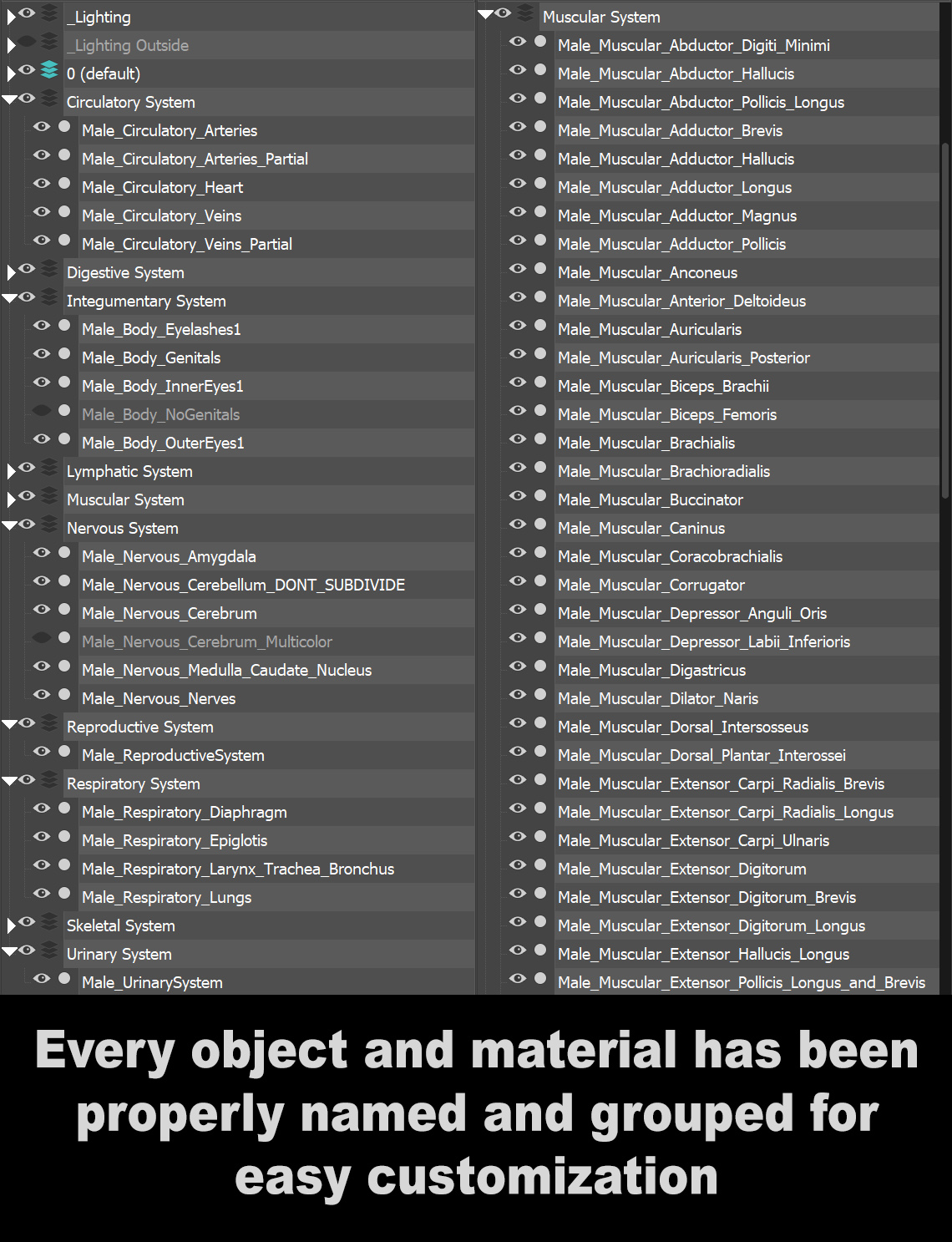Click the layer icon beside Urinary System
The width and height of the screenshot is (952, 1242).
click(x=50, y=950)
